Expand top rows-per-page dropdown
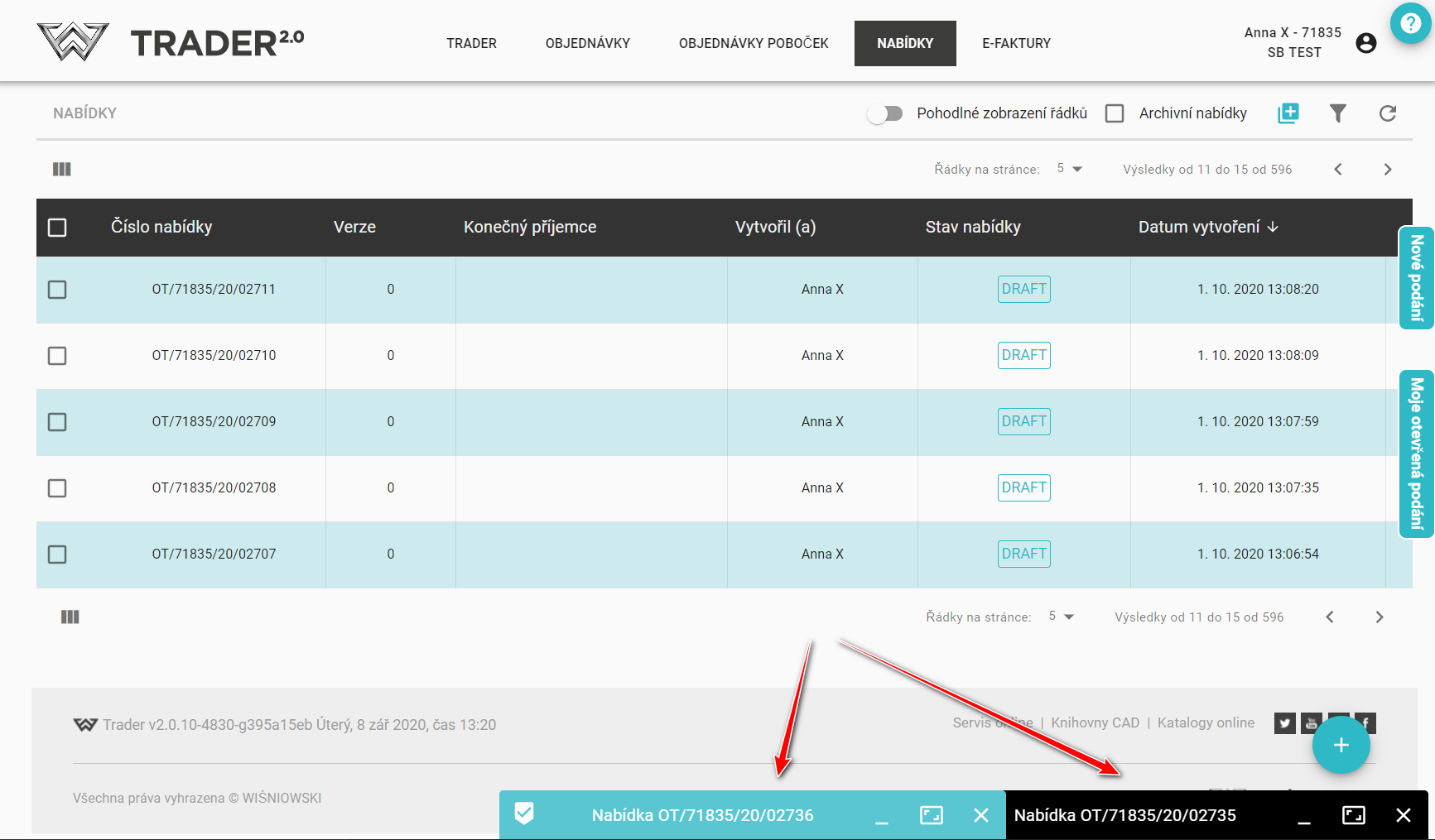This screenshot has width=1435, height=840. pos(1069,169)
